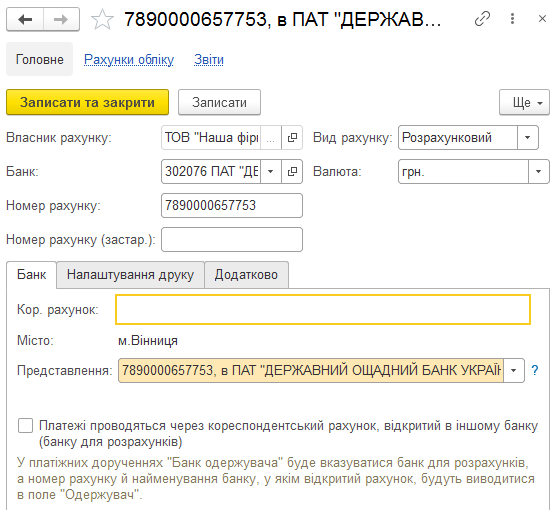Expand the Вид рахунку dropdown
The image size is (556, 510).
[527, 138]
